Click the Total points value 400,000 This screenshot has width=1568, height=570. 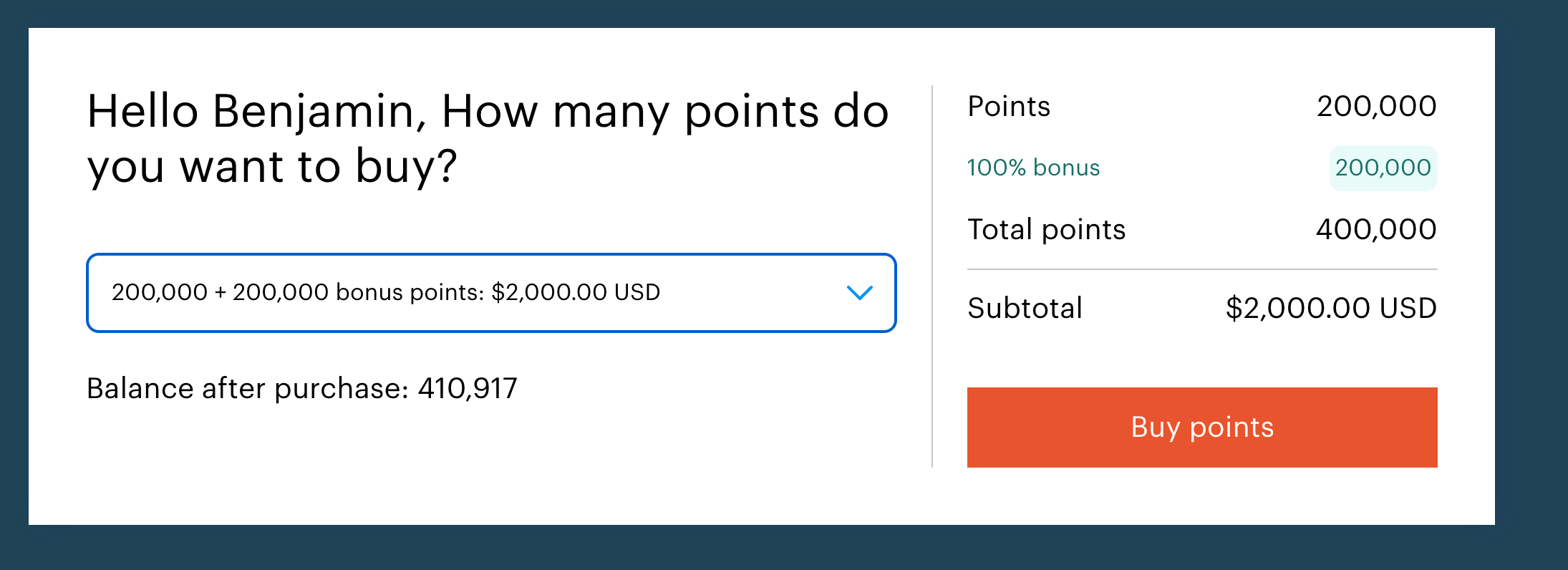1376,229
